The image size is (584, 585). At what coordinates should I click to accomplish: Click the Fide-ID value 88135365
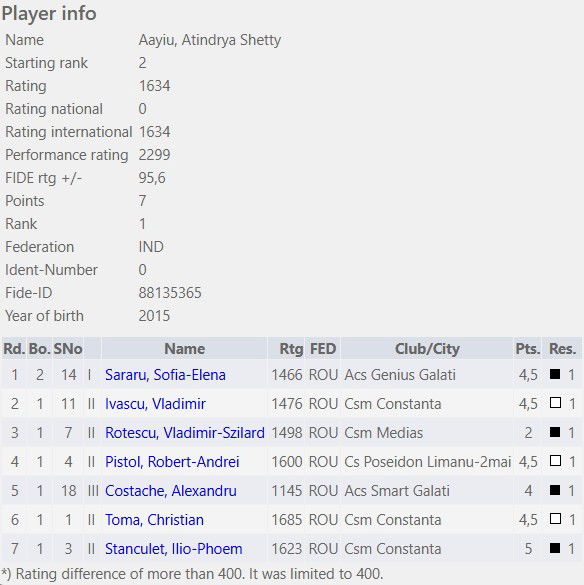[x=170, y=293]
